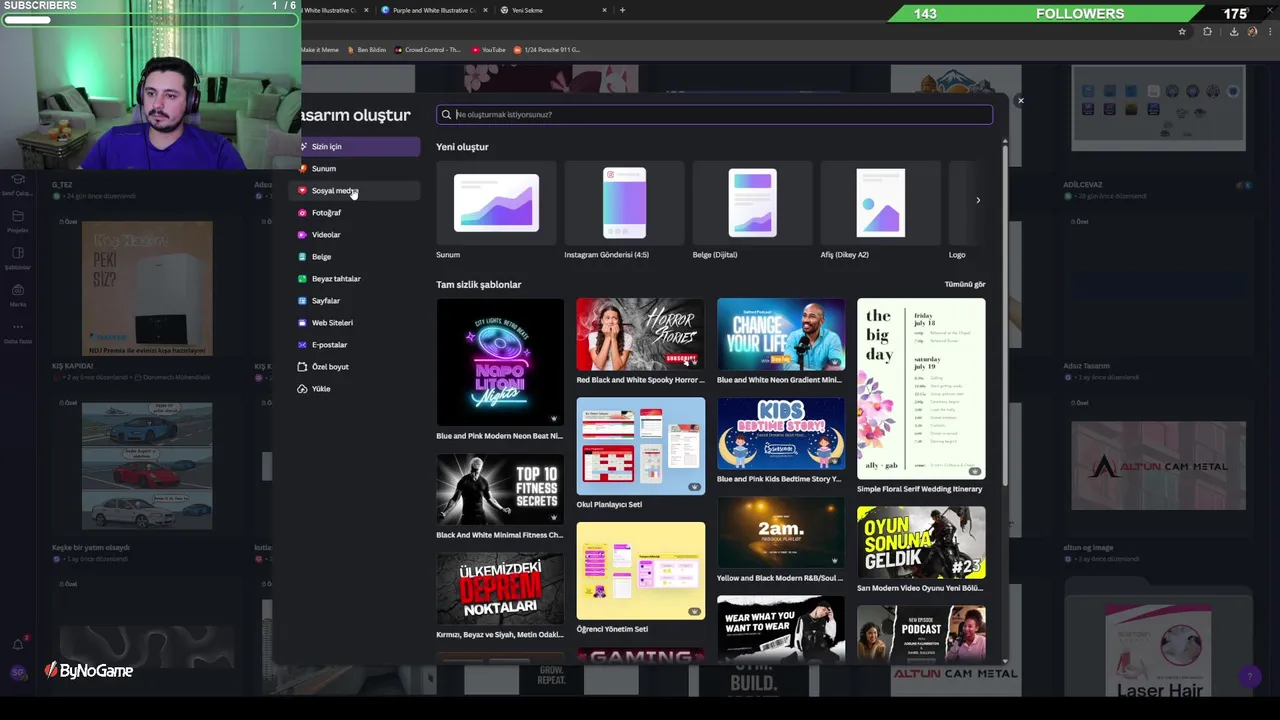Open the Chrome profile avatar
Image resolution: width=1280 pixels, height=720 pixels.
(1253, 32)
